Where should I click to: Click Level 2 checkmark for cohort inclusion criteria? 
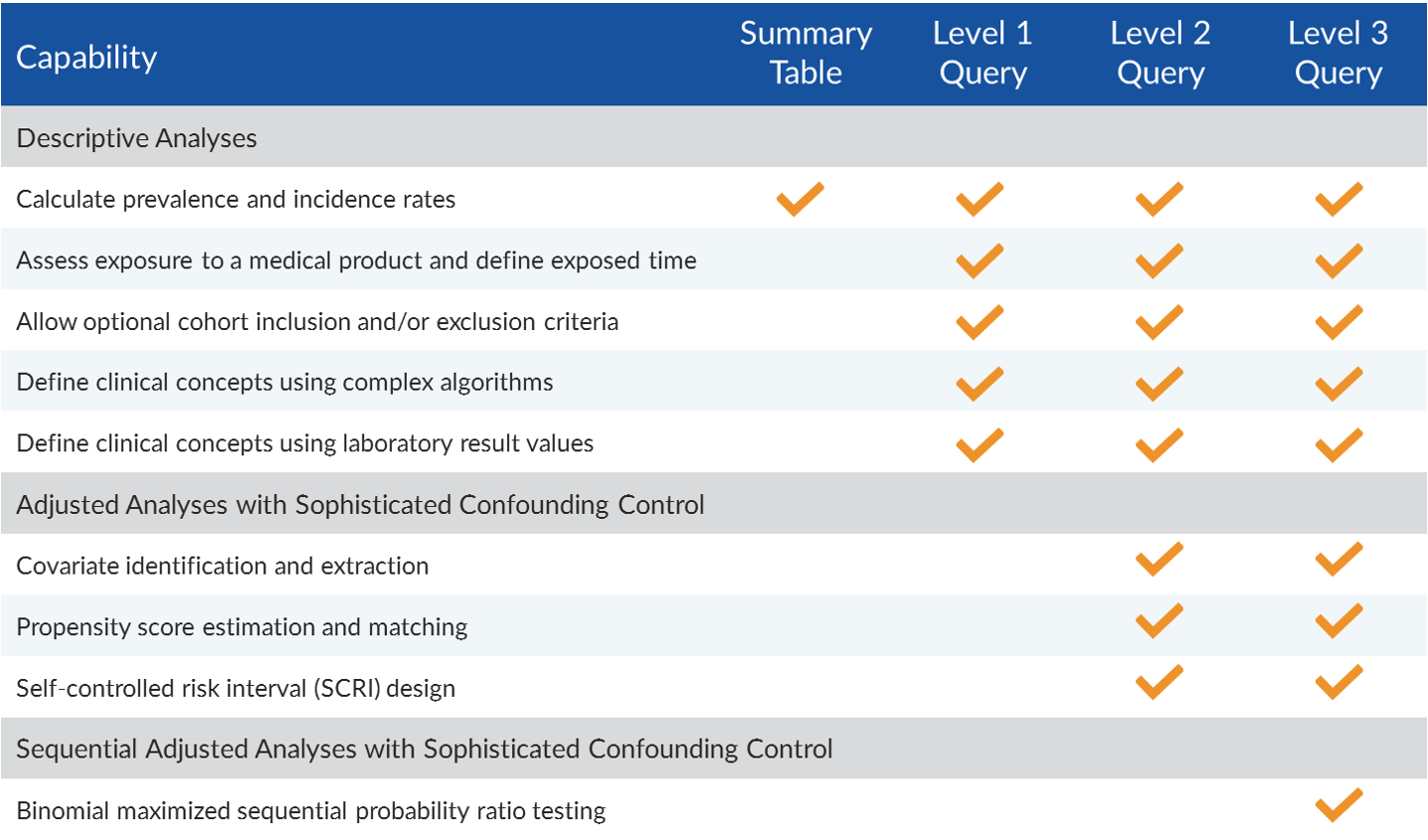1160,322
